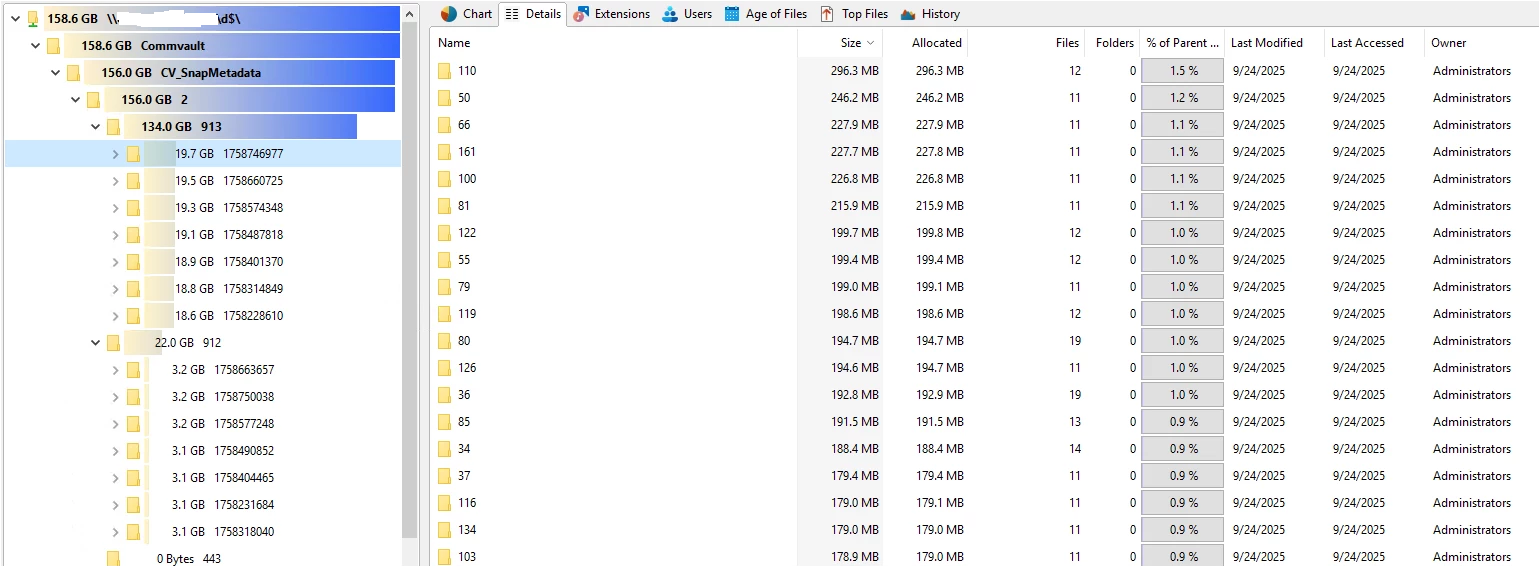Screen dimensions: 1540x567
Task: Click folder icon of 1758663657 tree node
Action: click(x=133, y=370)
